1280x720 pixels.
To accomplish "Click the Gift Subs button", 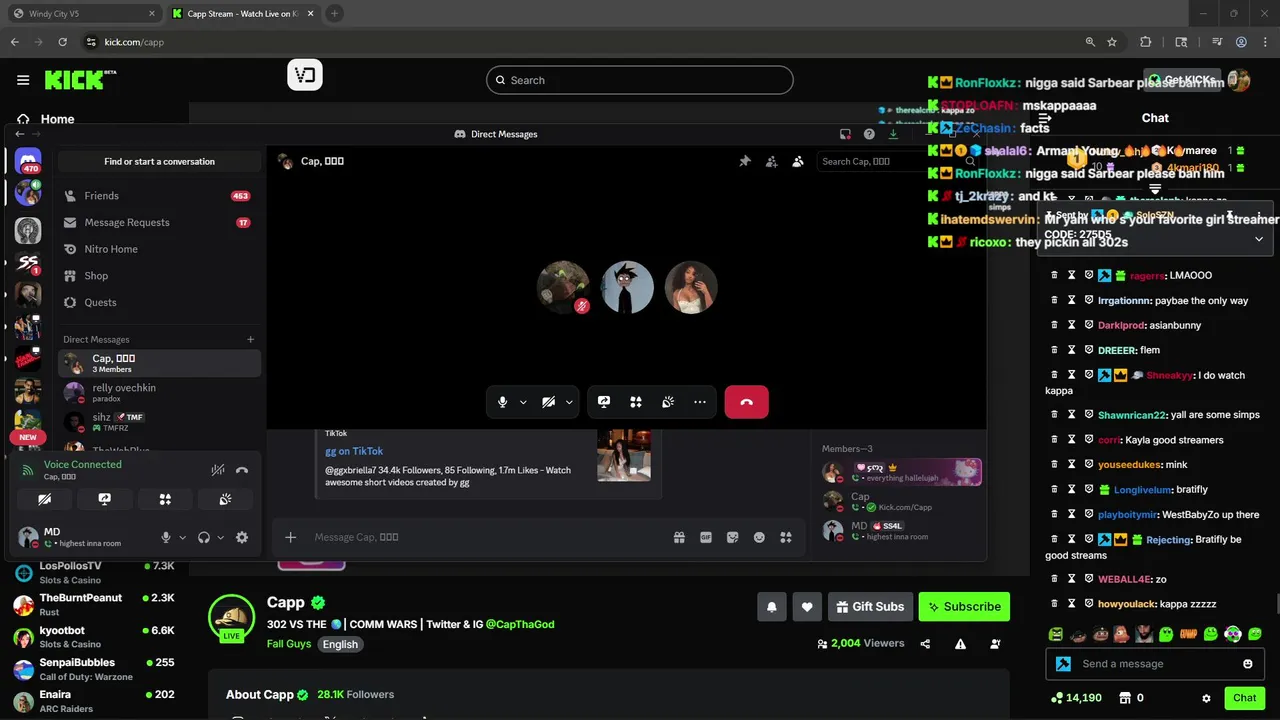I will 869,607.
